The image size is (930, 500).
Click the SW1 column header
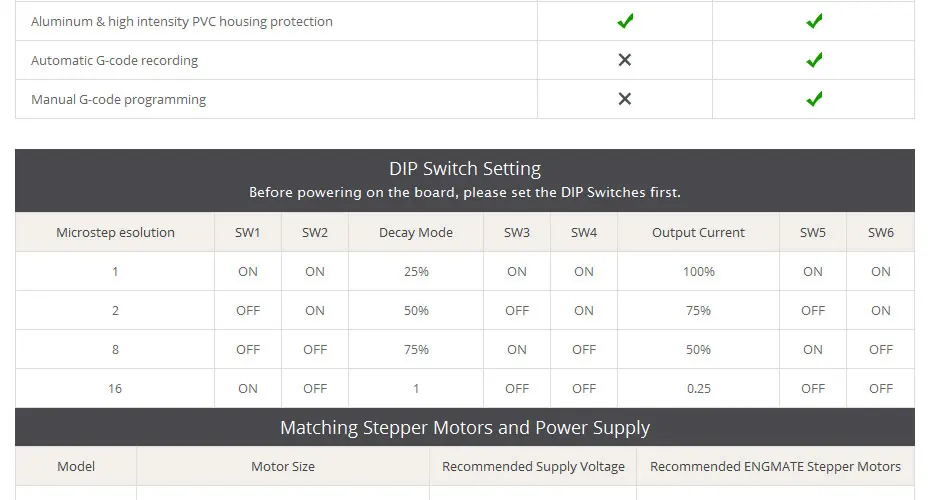248,232
